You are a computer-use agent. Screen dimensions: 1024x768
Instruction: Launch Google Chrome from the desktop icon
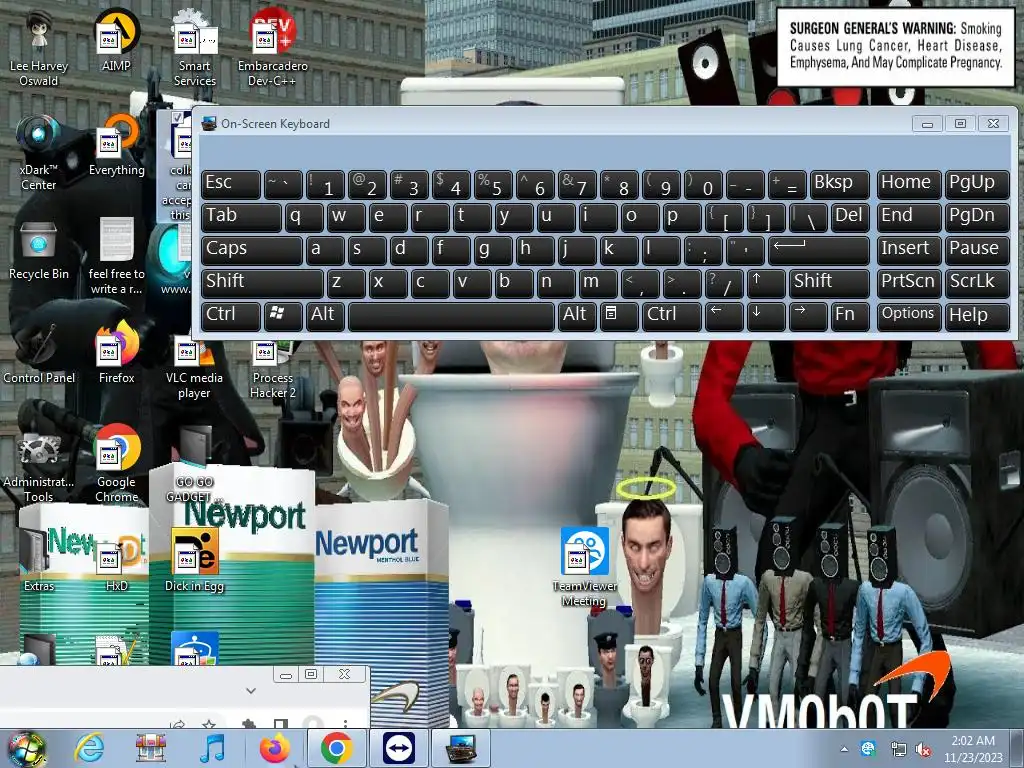tap(116, 464)
